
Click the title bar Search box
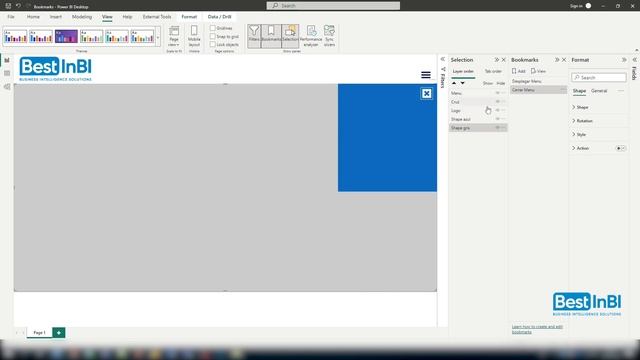pos(333,6)
